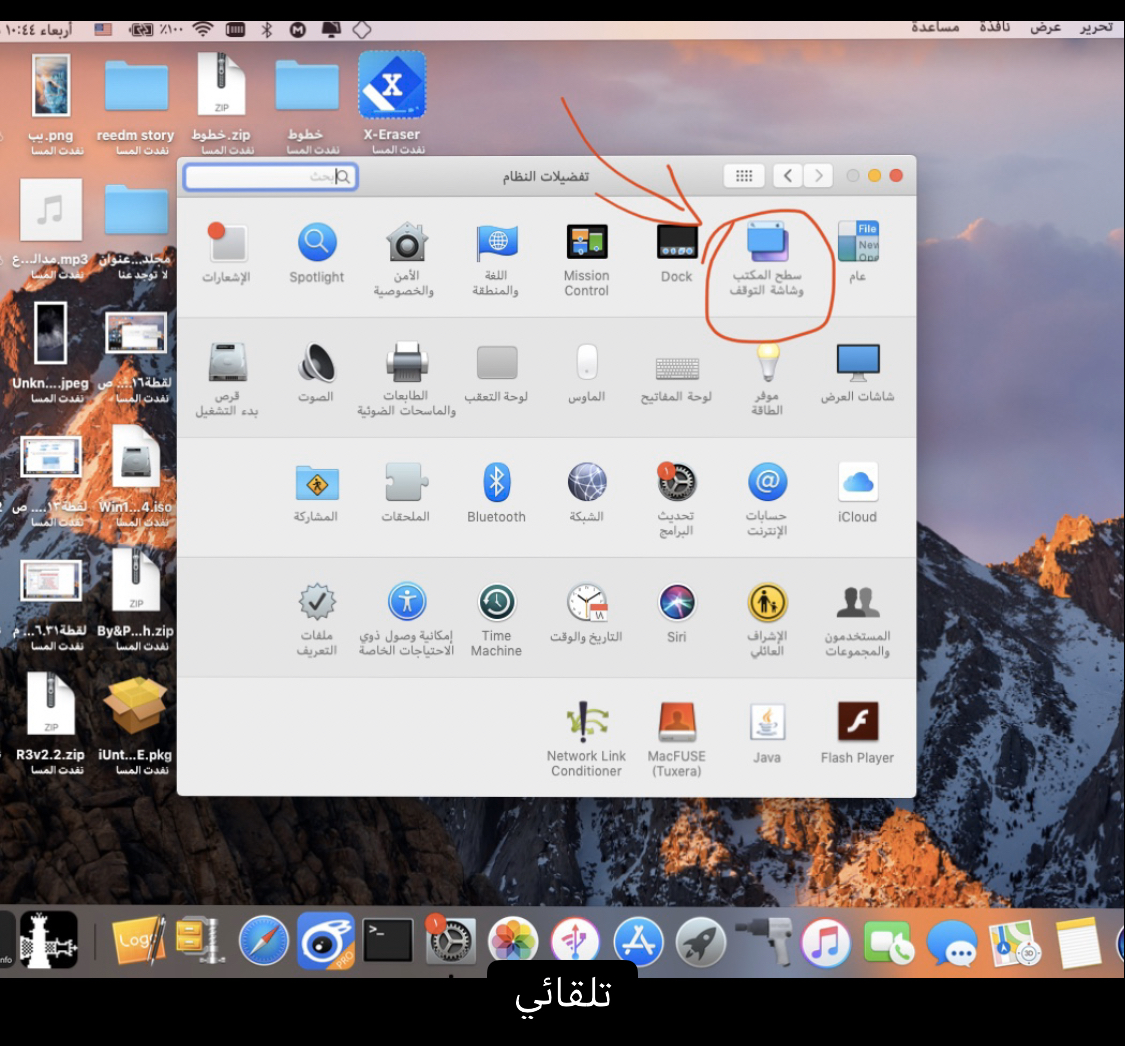
Task: Open the Sharing (المشاركة) folder icon
Action: click(x=316, y=483)
